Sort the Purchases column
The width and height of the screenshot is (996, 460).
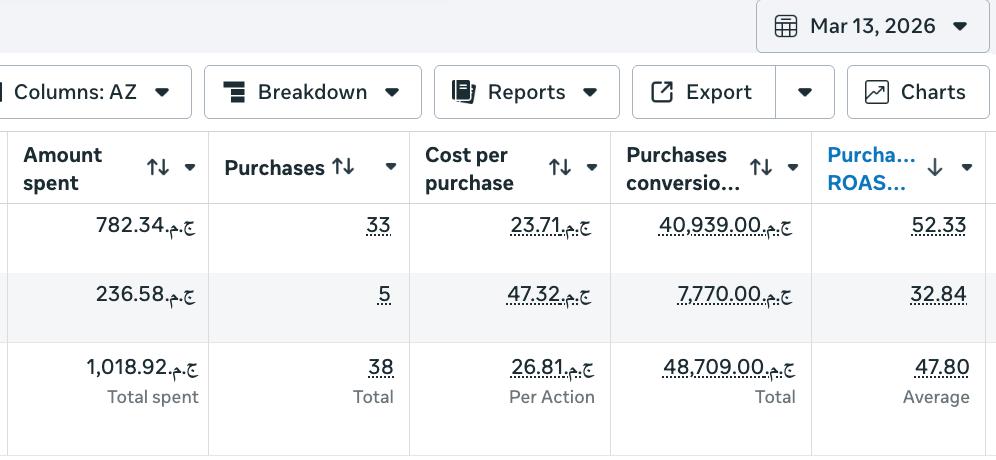pos(344,167)
